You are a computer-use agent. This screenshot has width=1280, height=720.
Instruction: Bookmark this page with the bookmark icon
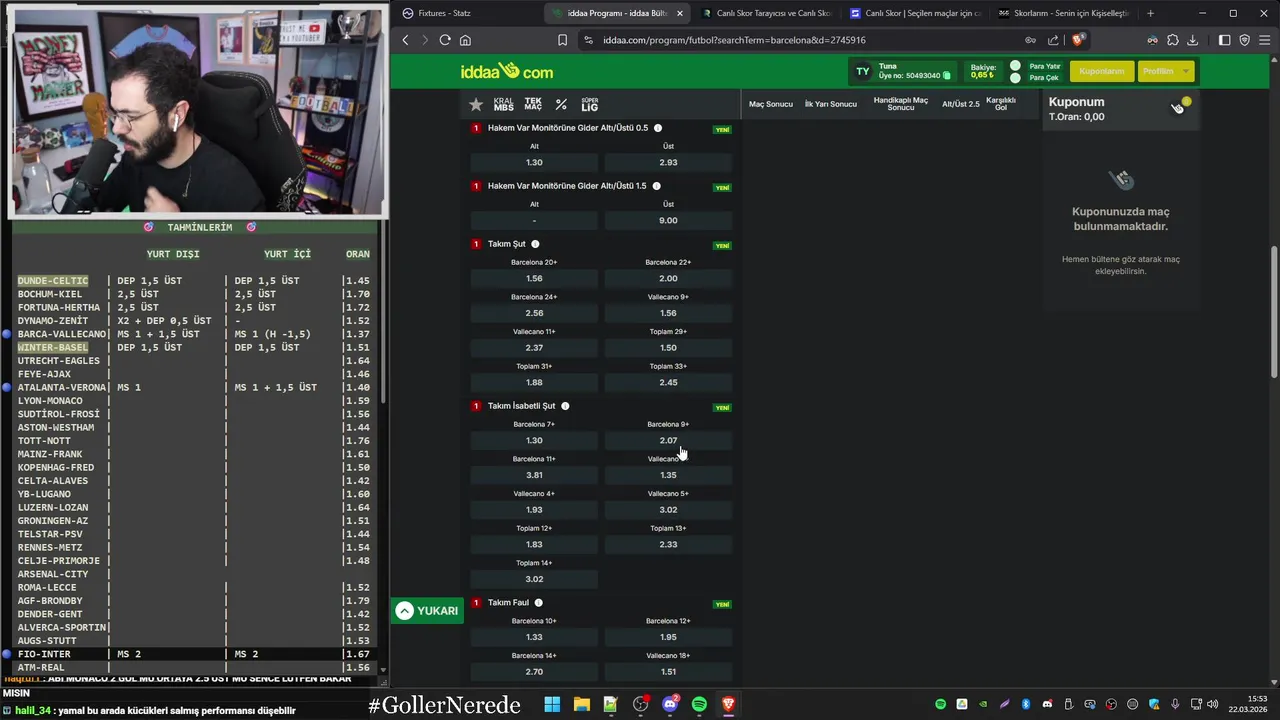pyautogui.click(x=562, y=40)
